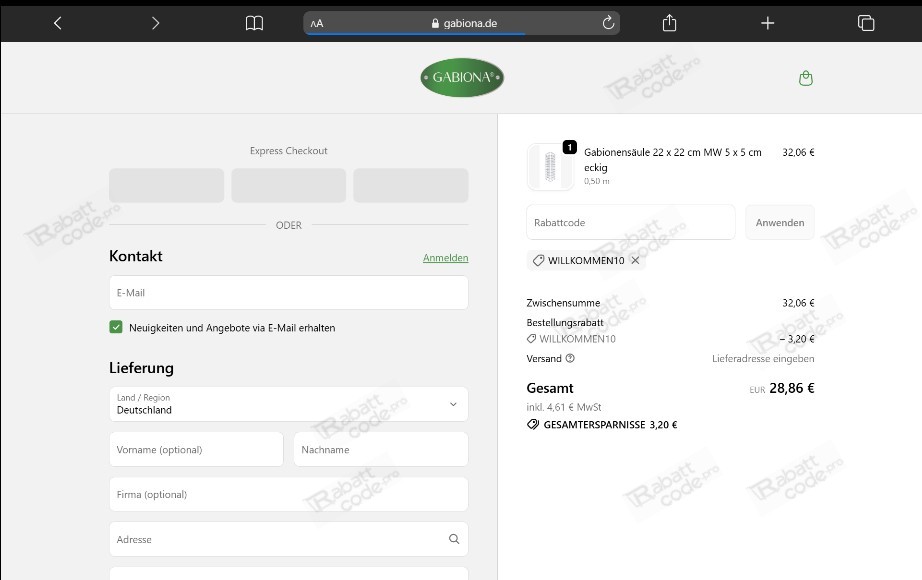
Task: Click the Lieferadresse eingeben text
Action: [763, 358]
